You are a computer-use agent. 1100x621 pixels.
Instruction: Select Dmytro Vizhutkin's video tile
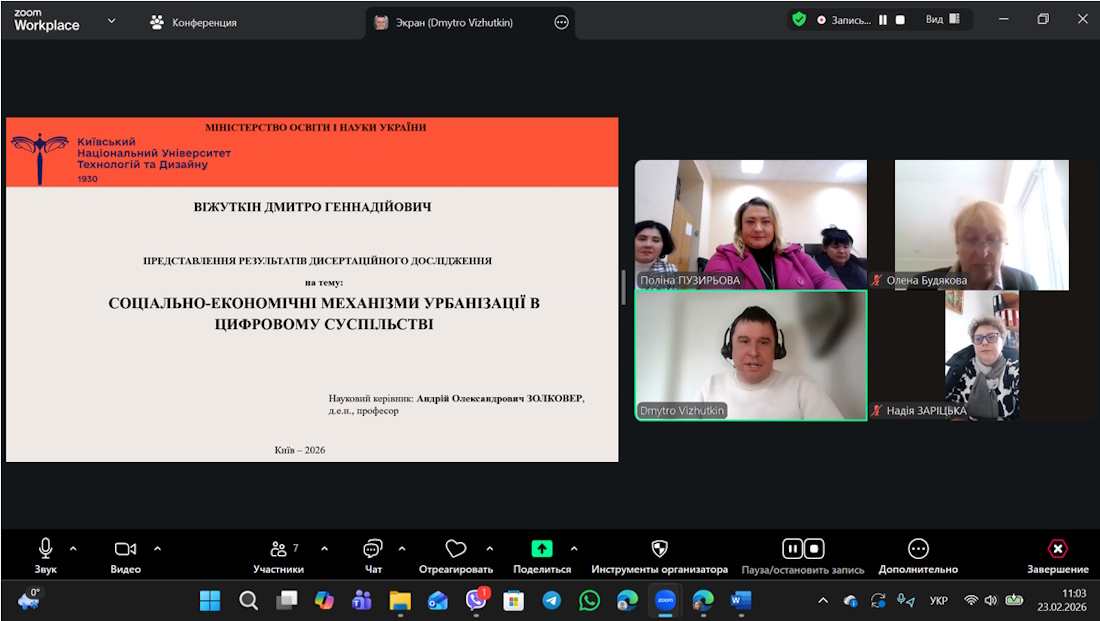point(751,355)
